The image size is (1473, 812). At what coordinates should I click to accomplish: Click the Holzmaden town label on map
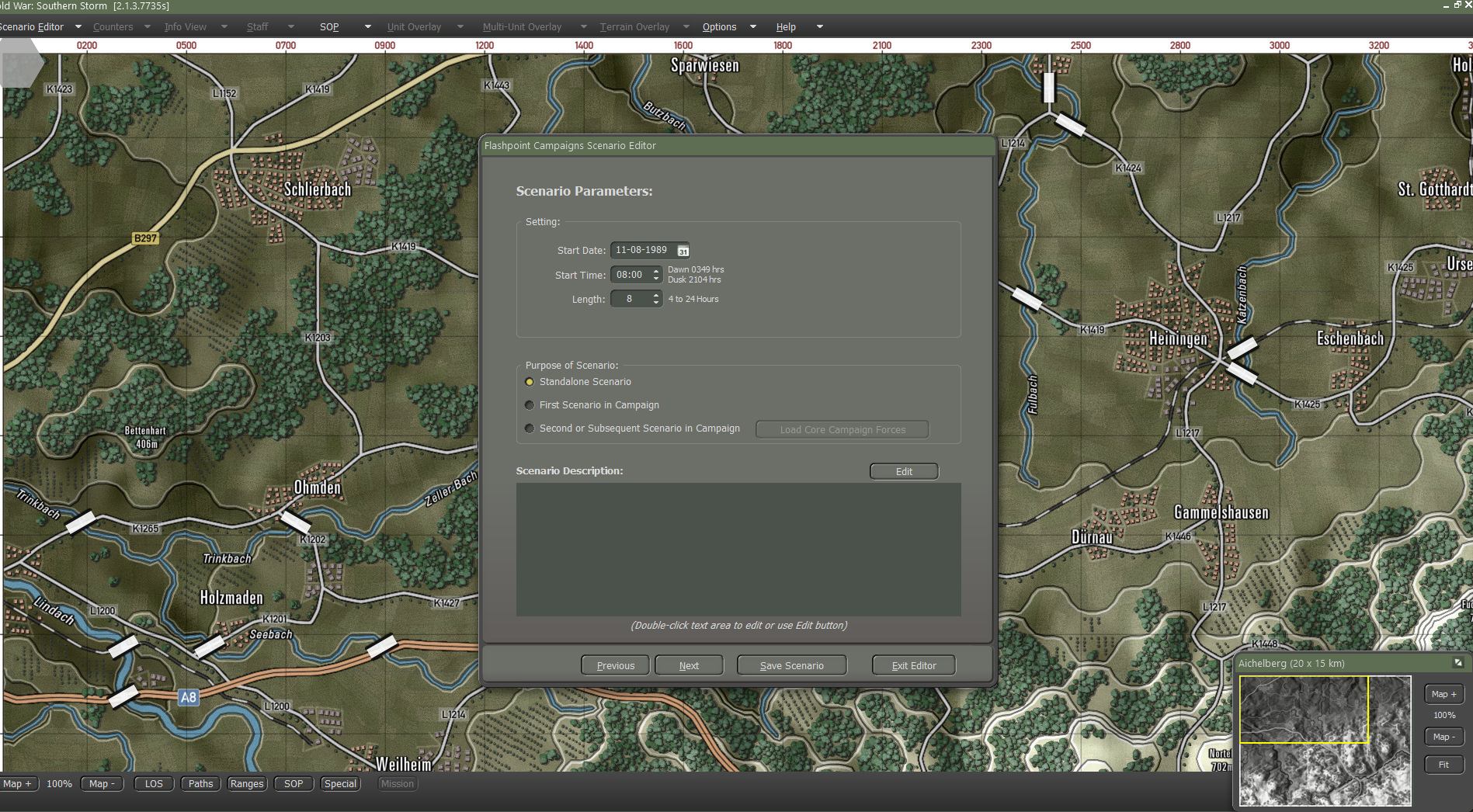[x=231, y=598]
